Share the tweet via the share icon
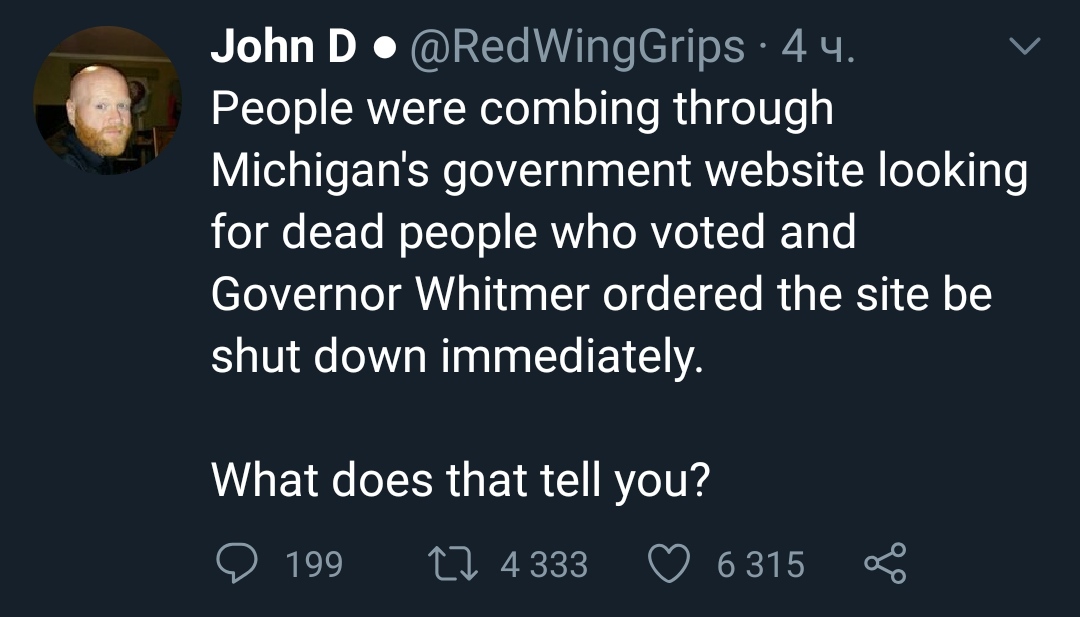 tap(886, 563)
